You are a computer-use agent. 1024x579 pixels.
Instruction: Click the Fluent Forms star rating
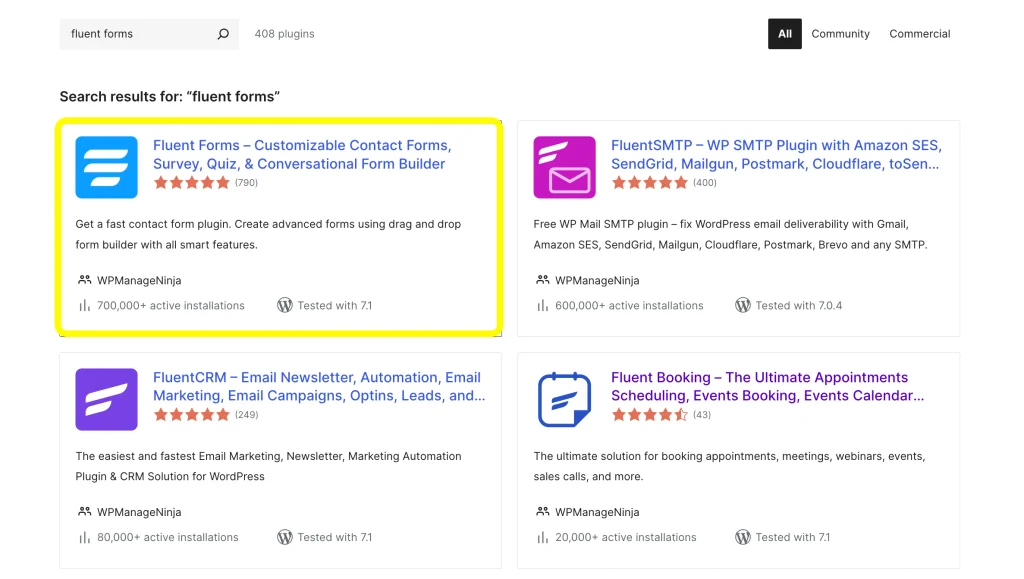pos(191,183)
